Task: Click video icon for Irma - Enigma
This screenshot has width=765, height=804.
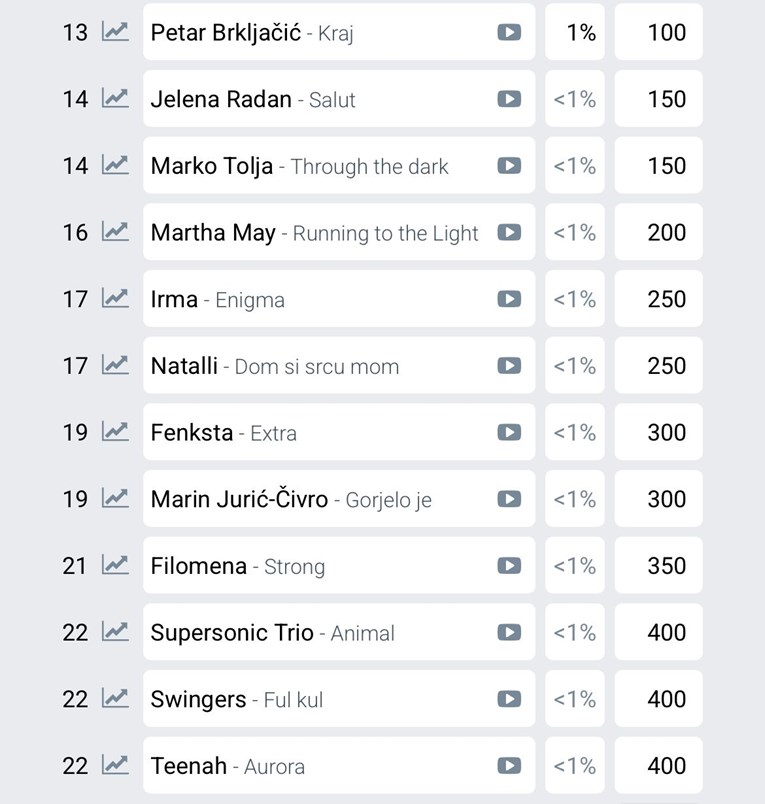Action: click(x=509, y=299)
